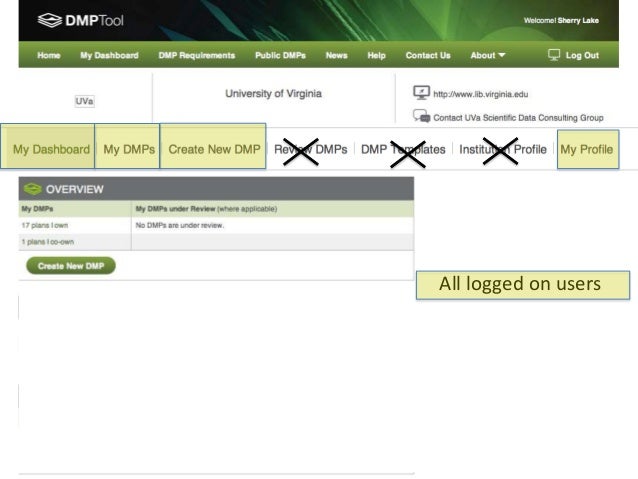
Task: Click the DMPTool logo
Action: [80, 20]
